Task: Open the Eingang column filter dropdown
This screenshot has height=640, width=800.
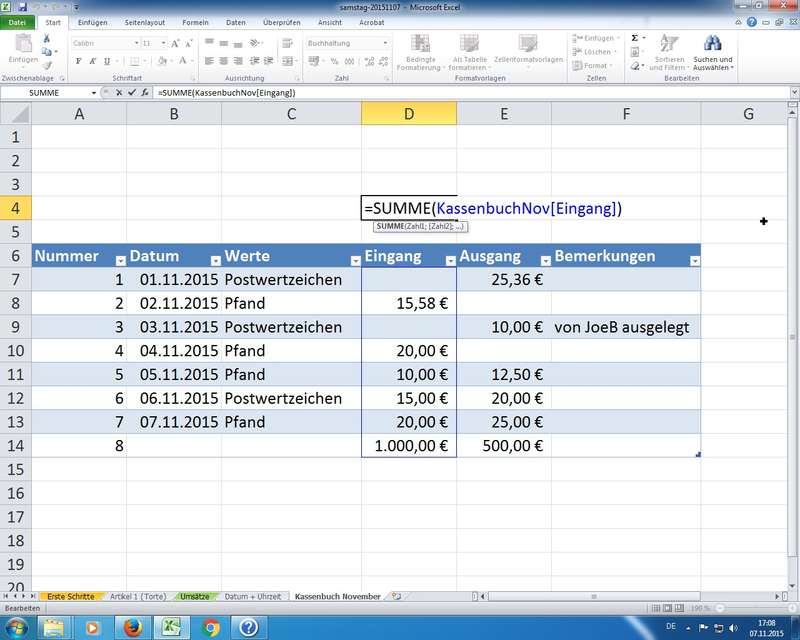Action: [x=450, y=260]
